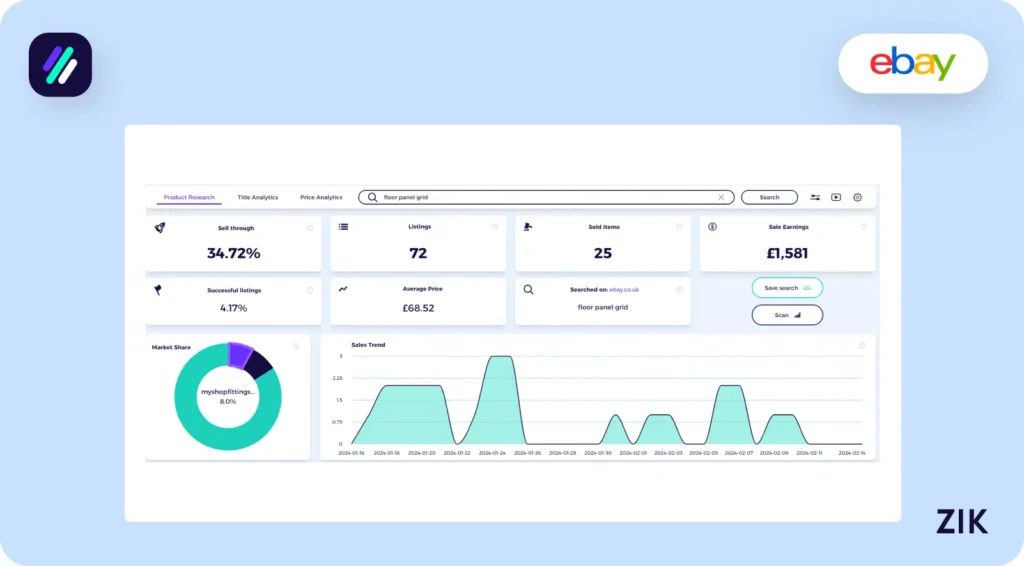The height and width of the screenshot is (566, 1024).
Task: Open the Price Analytics tab
Action: pos(321,198)
